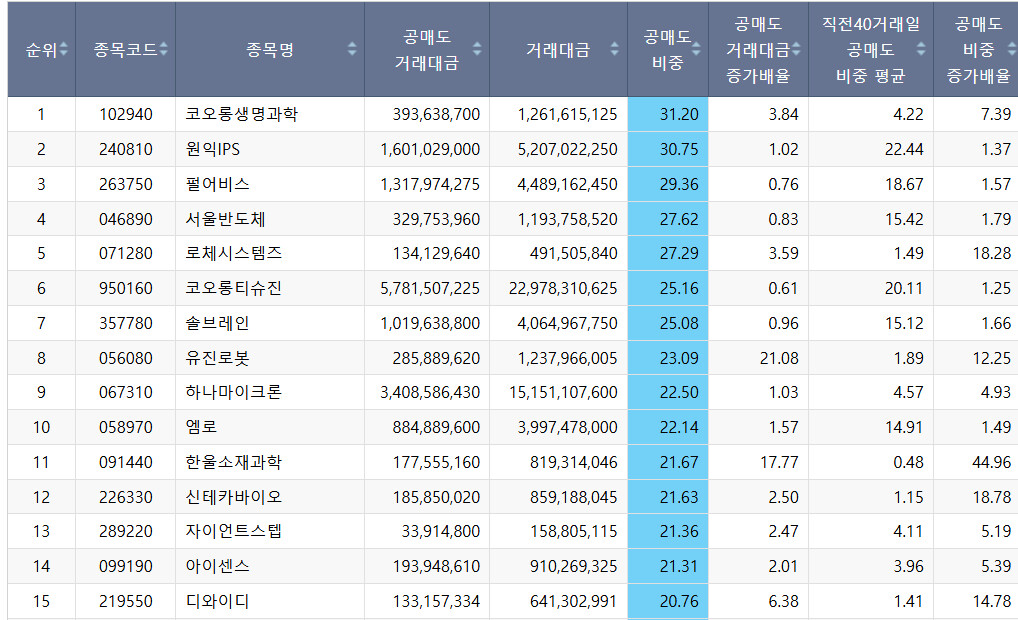Select stock name 코오롱티슈진

click(234, 288)
